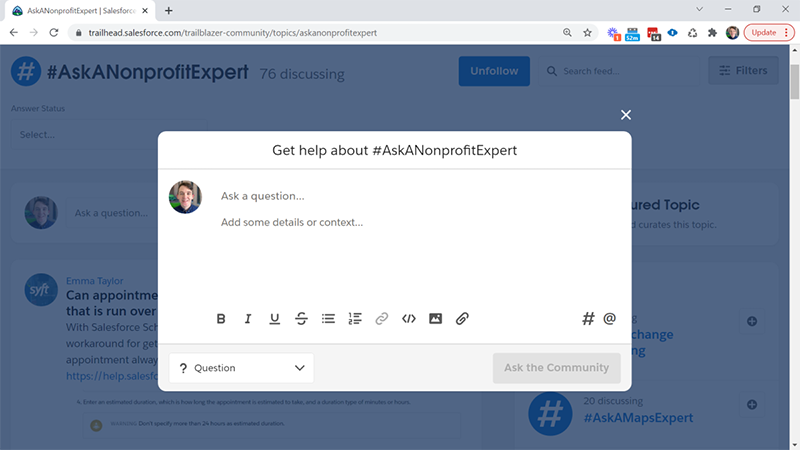Open the Filters panel

pos(743,70)
